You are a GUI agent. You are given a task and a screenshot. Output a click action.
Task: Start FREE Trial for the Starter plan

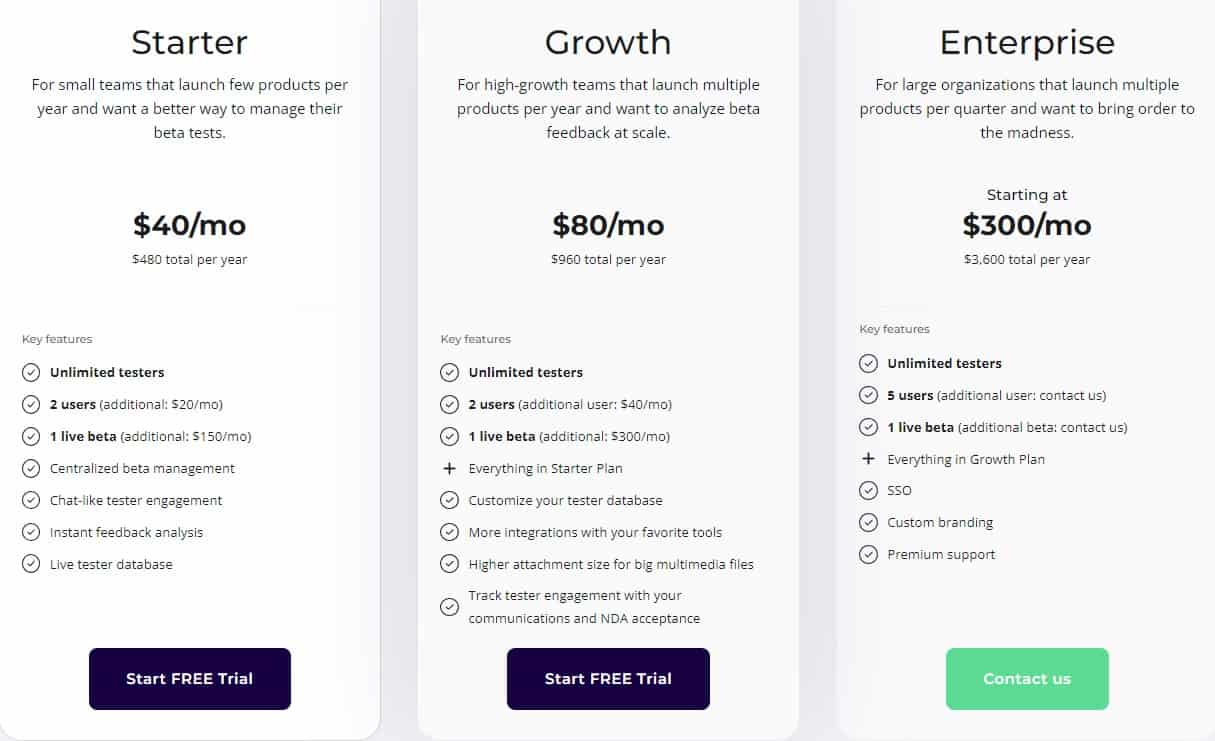(189, 678)
